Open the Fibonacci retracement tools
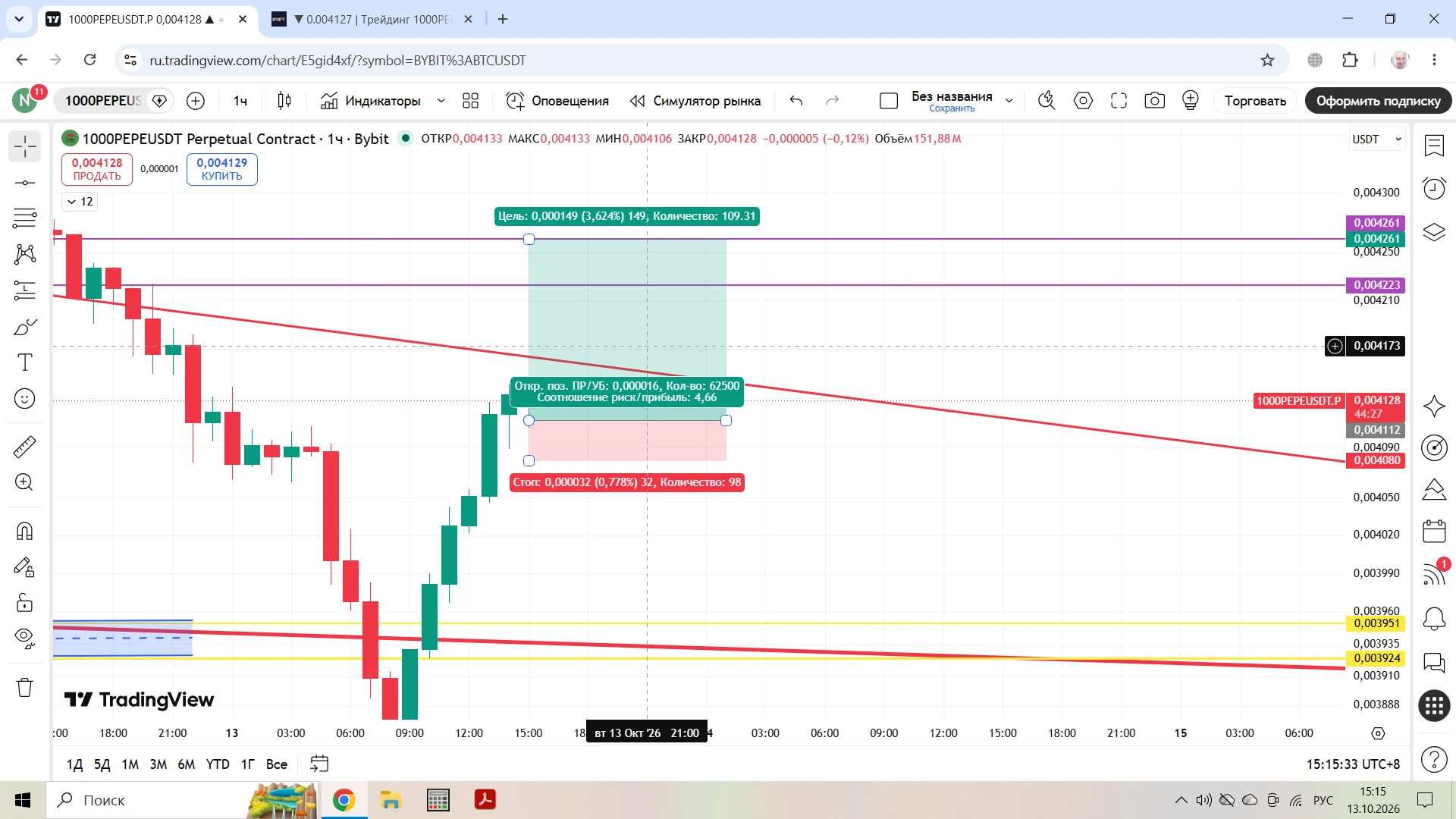 tap(24, 218)
